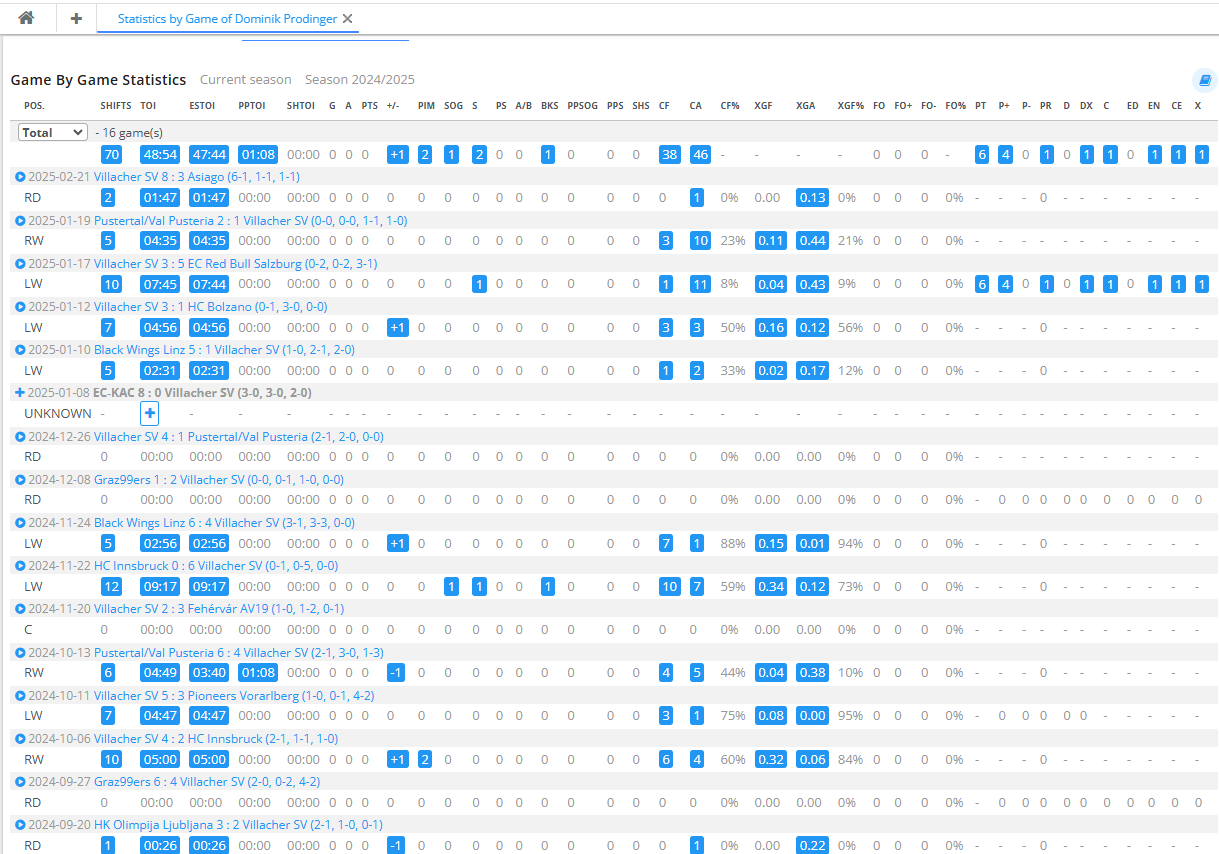The height and width of the screenshot is (854, 1219).
Task: Click the play icon for 2024-10-13 Pustertal game
Action: (x=20, y=653)
